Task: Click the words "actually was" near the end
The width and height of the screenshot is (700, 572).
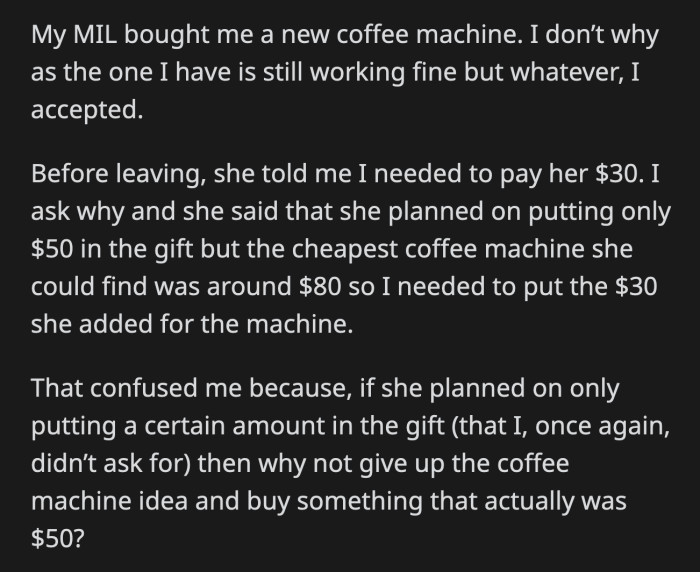Action: [x=556, y=502]
